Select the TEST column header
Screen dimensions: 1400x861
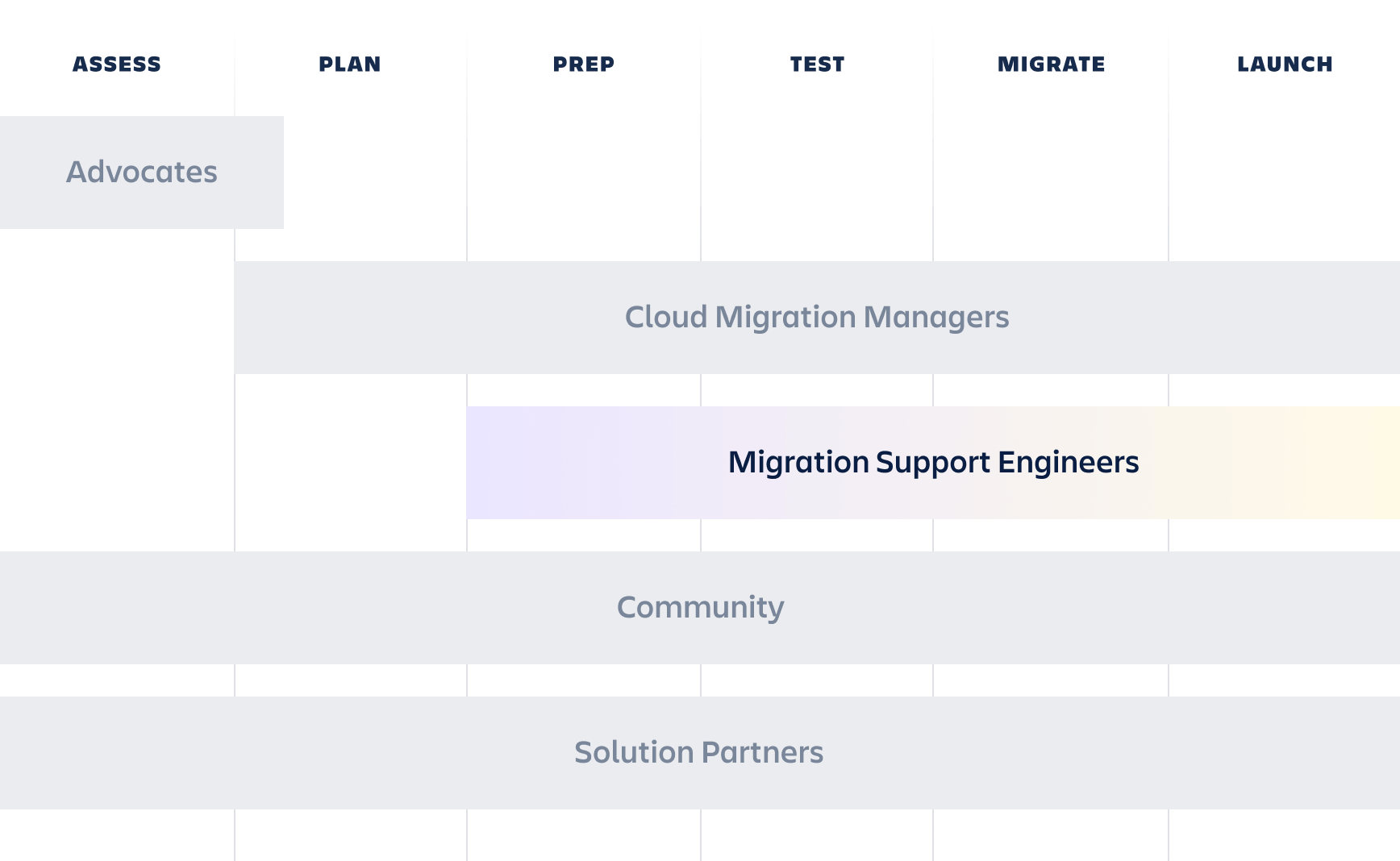point(817,64)
